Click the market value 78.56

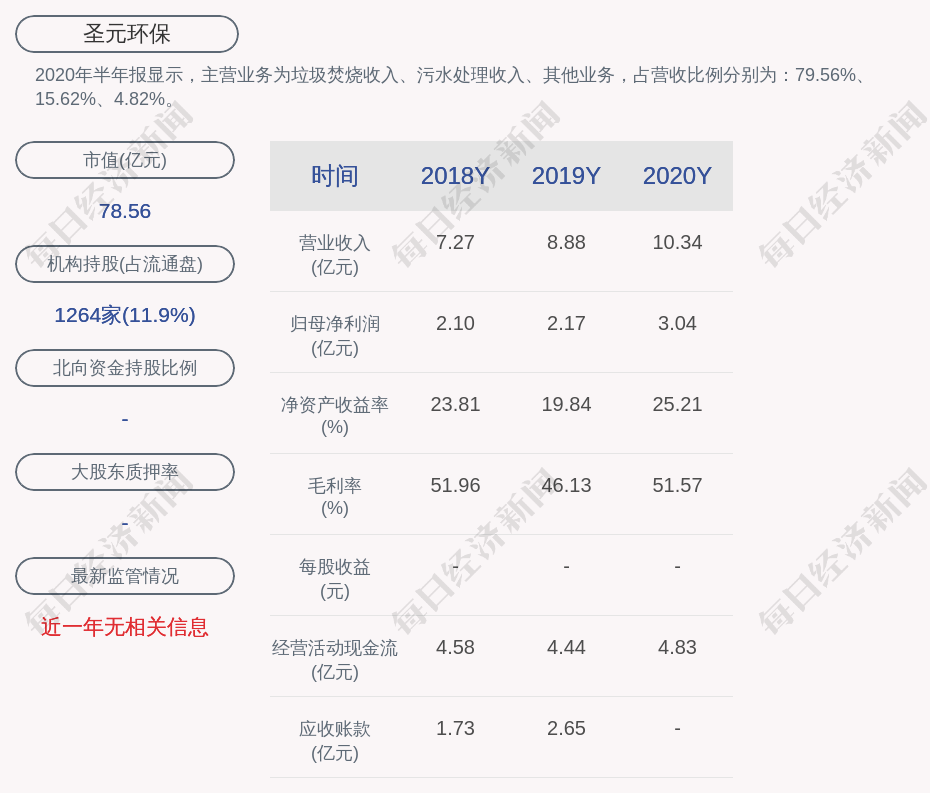[x=125, y=211]
